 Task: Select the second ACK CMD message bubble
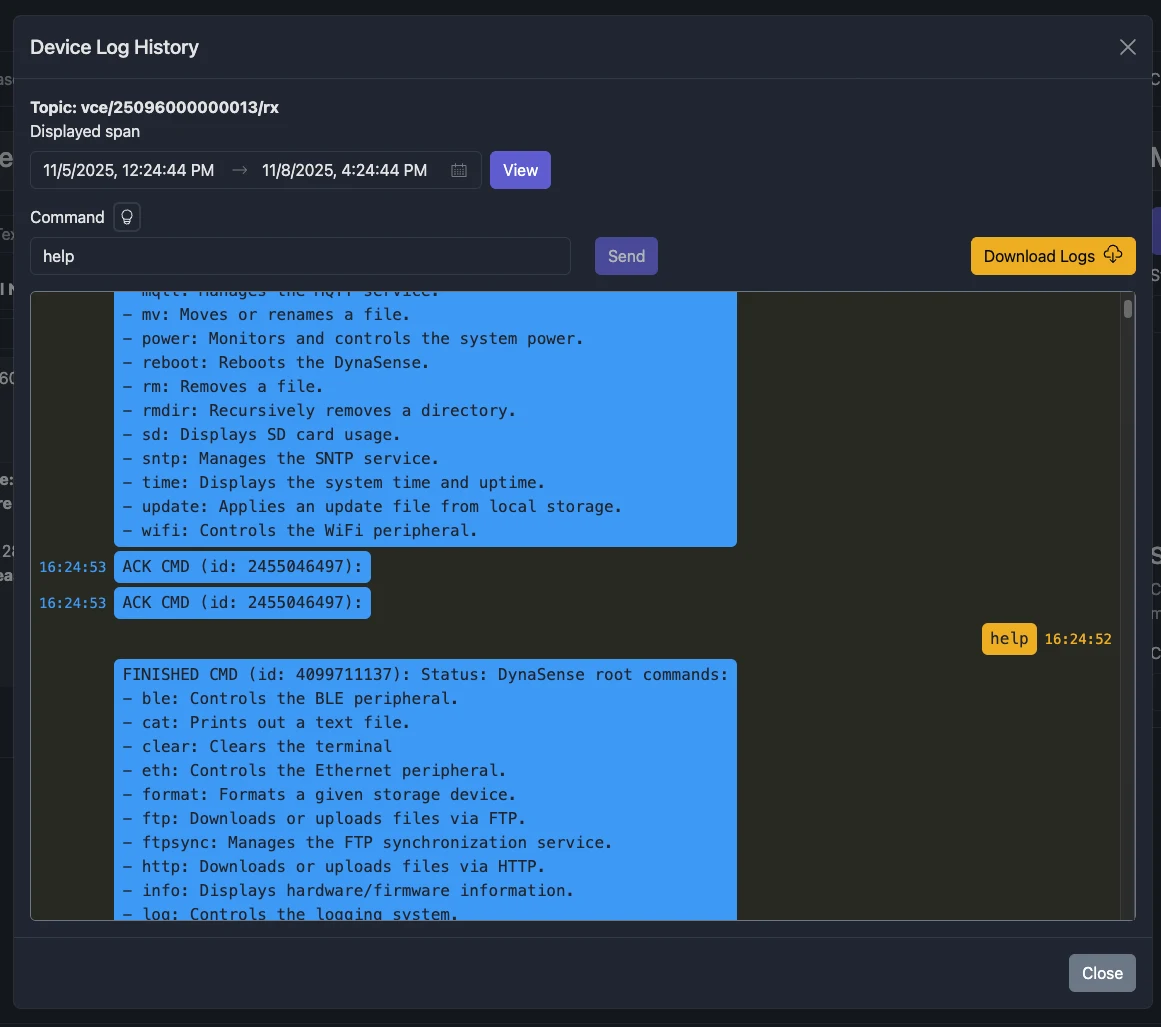point(242,602)
